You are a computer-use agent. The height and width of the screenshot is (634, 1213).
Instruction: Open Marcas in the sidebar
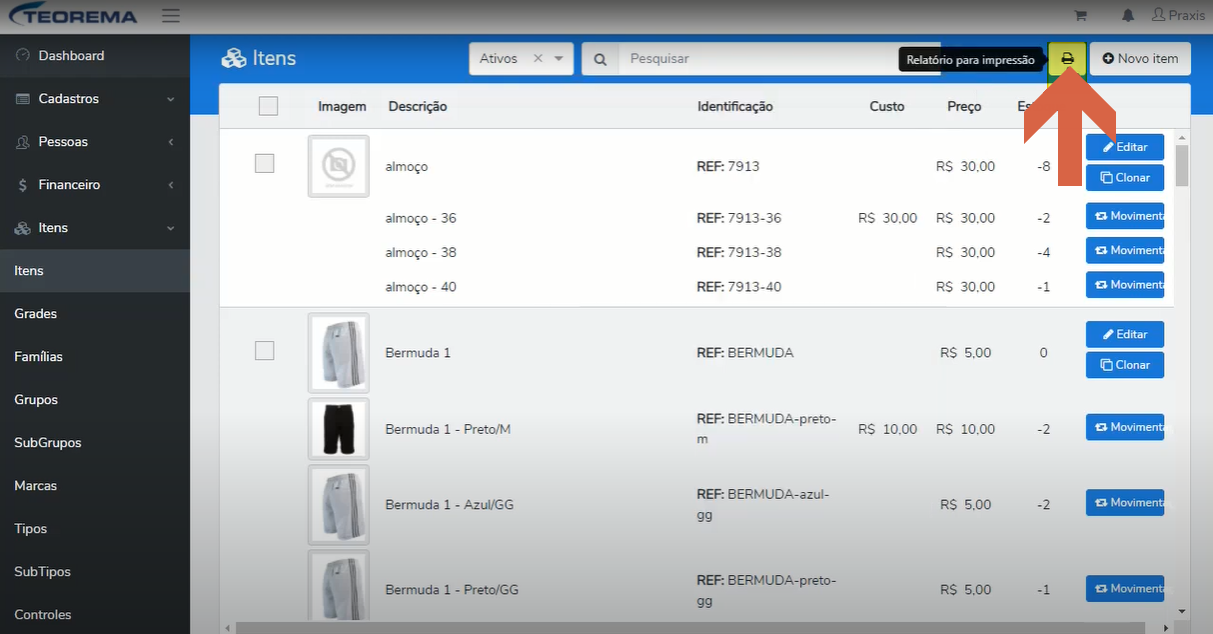click(95, 486)
